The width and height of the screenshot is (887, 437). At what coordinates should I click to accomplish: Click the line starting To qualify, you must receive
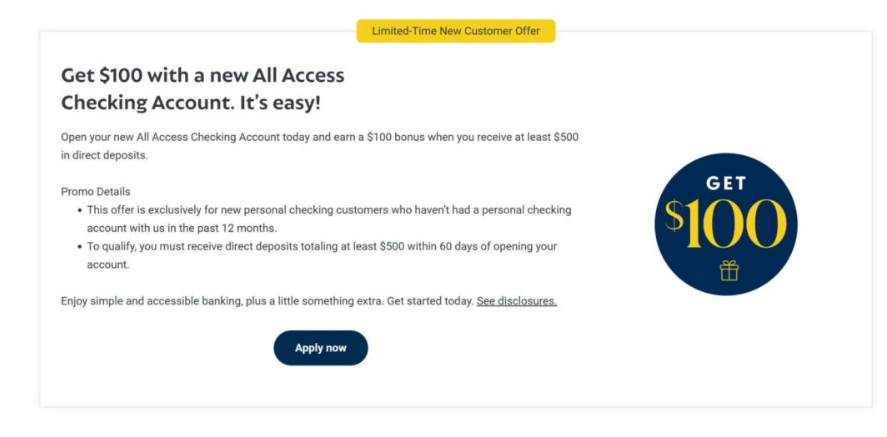pos(322,246)
